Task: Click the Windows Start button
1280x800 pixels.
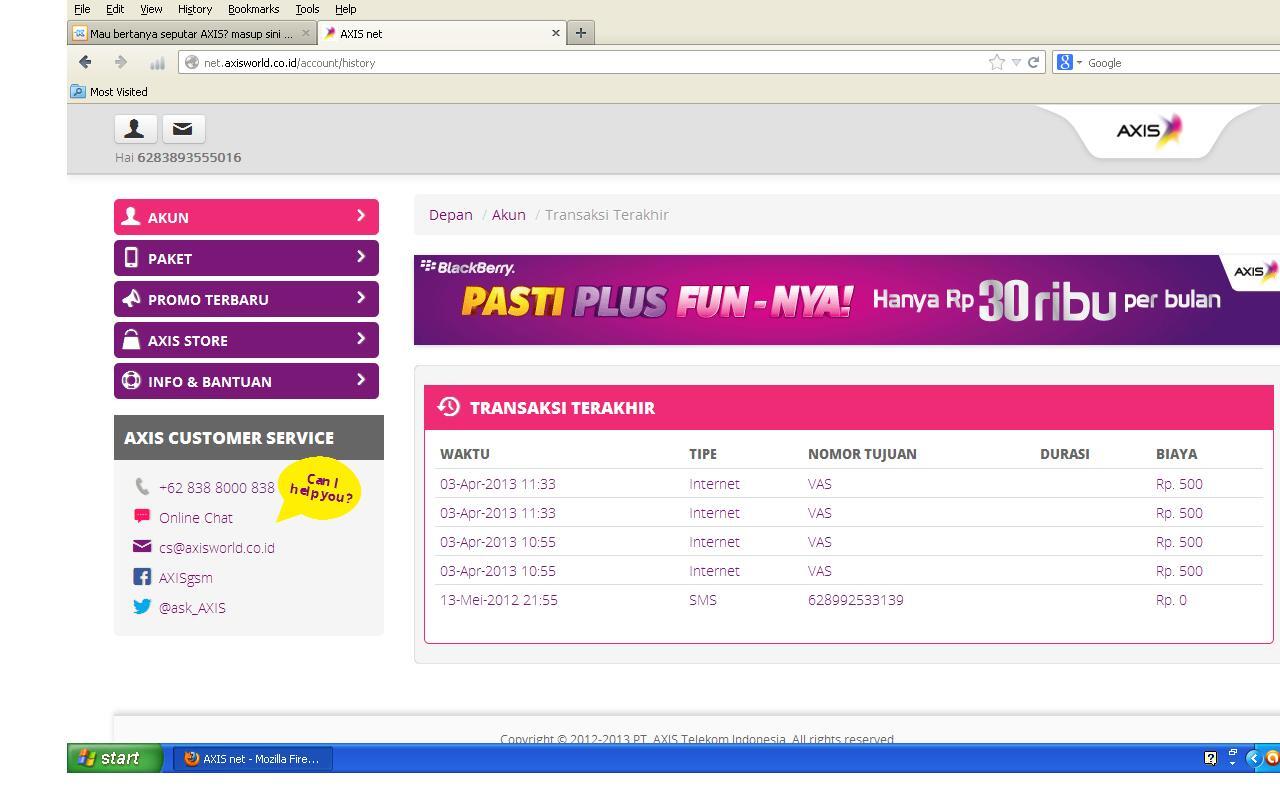Action: [115, 758]
